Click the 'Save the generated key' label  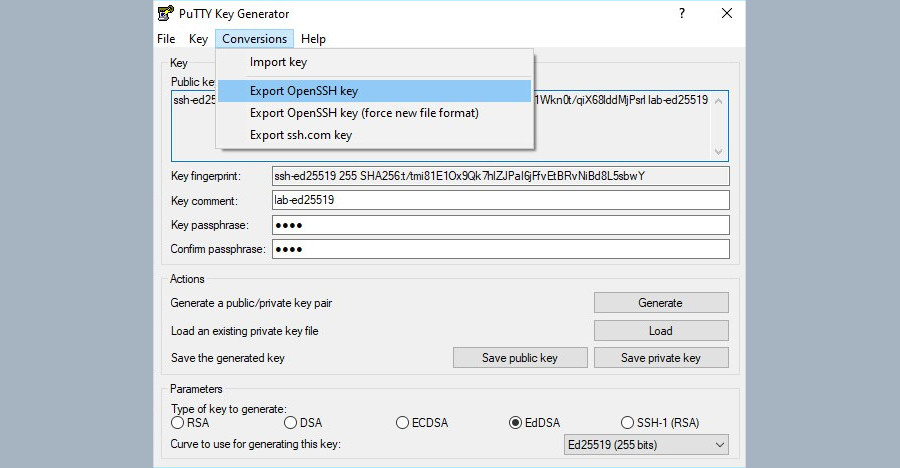[228, 358]
